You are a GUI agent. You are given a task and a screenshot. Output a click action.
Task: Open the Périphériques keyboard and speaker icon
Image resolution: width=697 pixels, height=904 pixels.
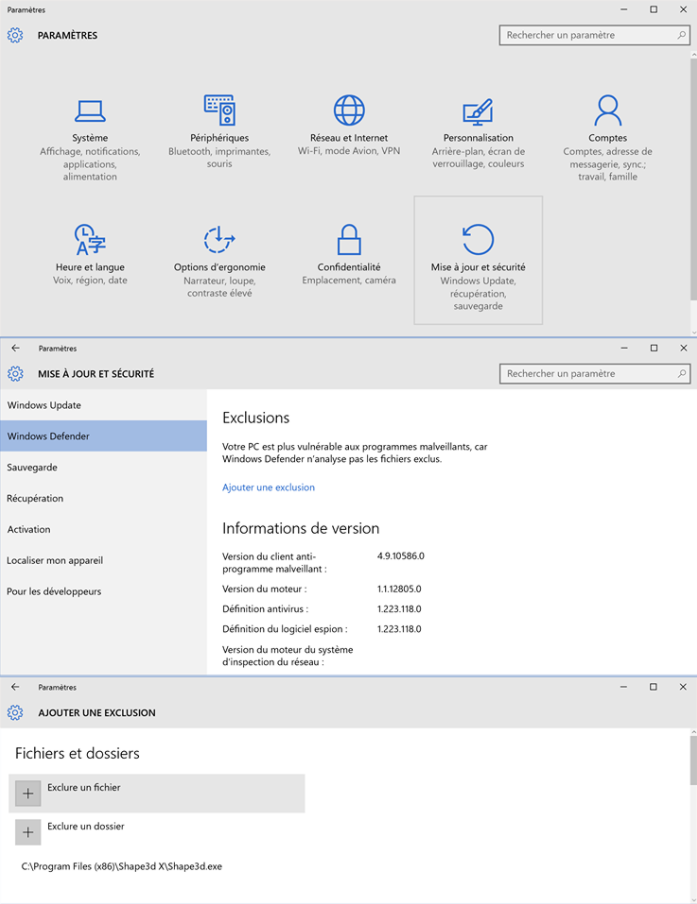pos(220,110)
